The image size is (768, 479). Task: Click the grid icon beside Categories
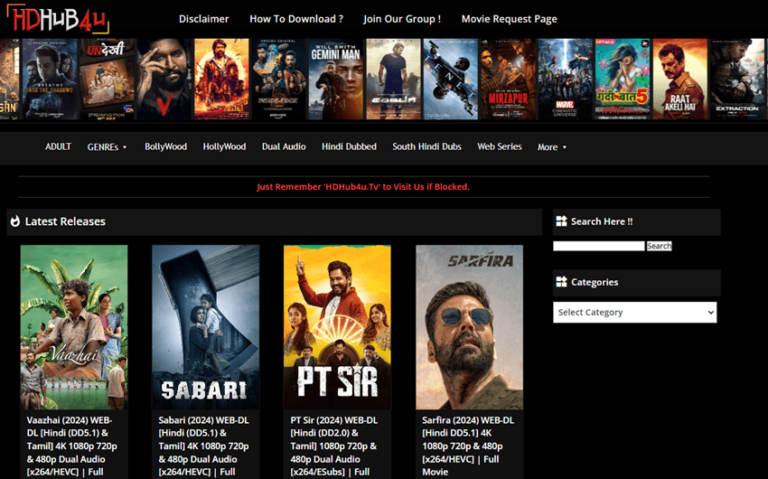click(561, 282)
